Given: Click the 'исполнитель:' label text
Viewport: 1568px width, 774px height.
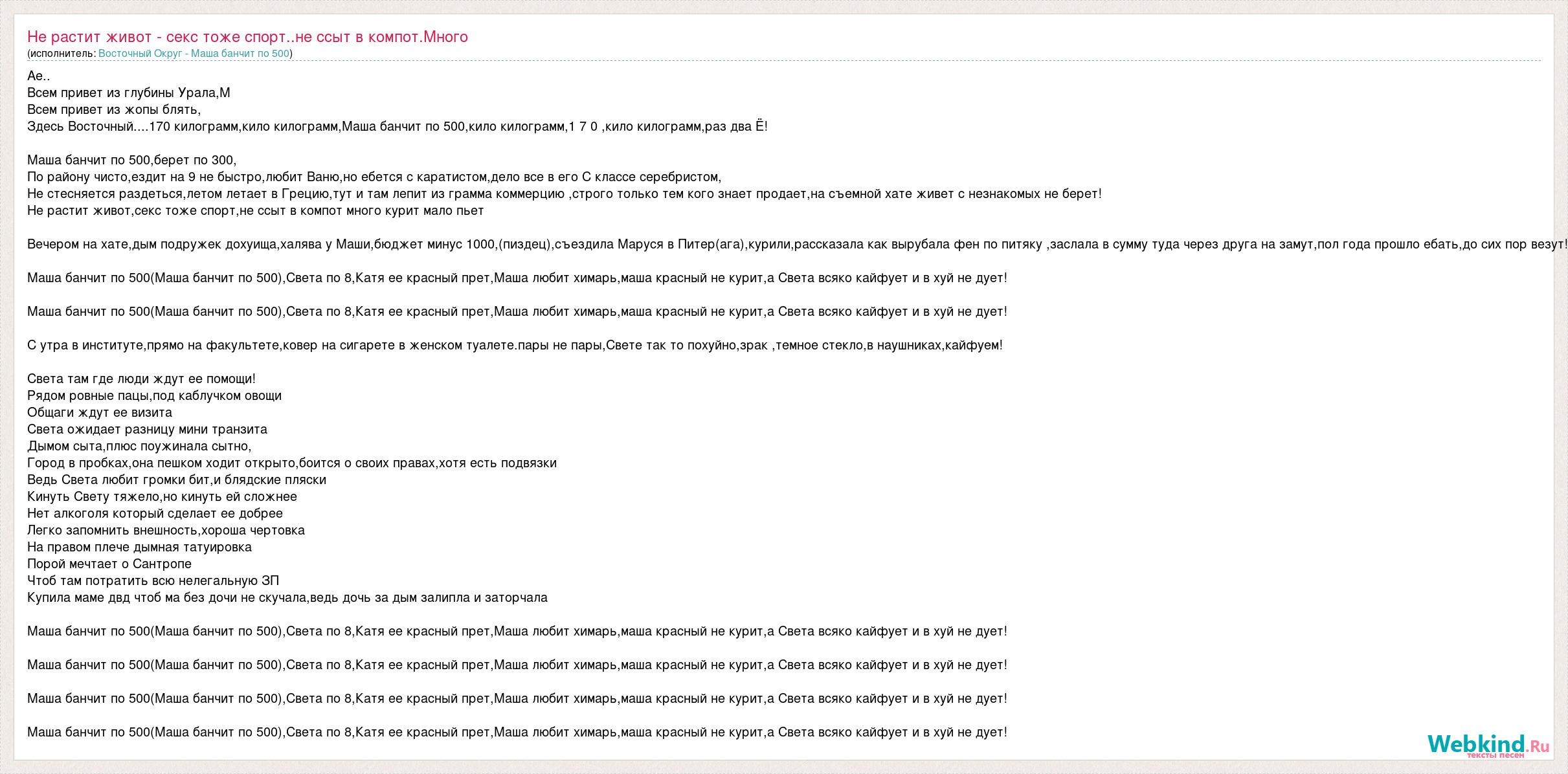Looking at the screenshot, I should click(63, 54).
